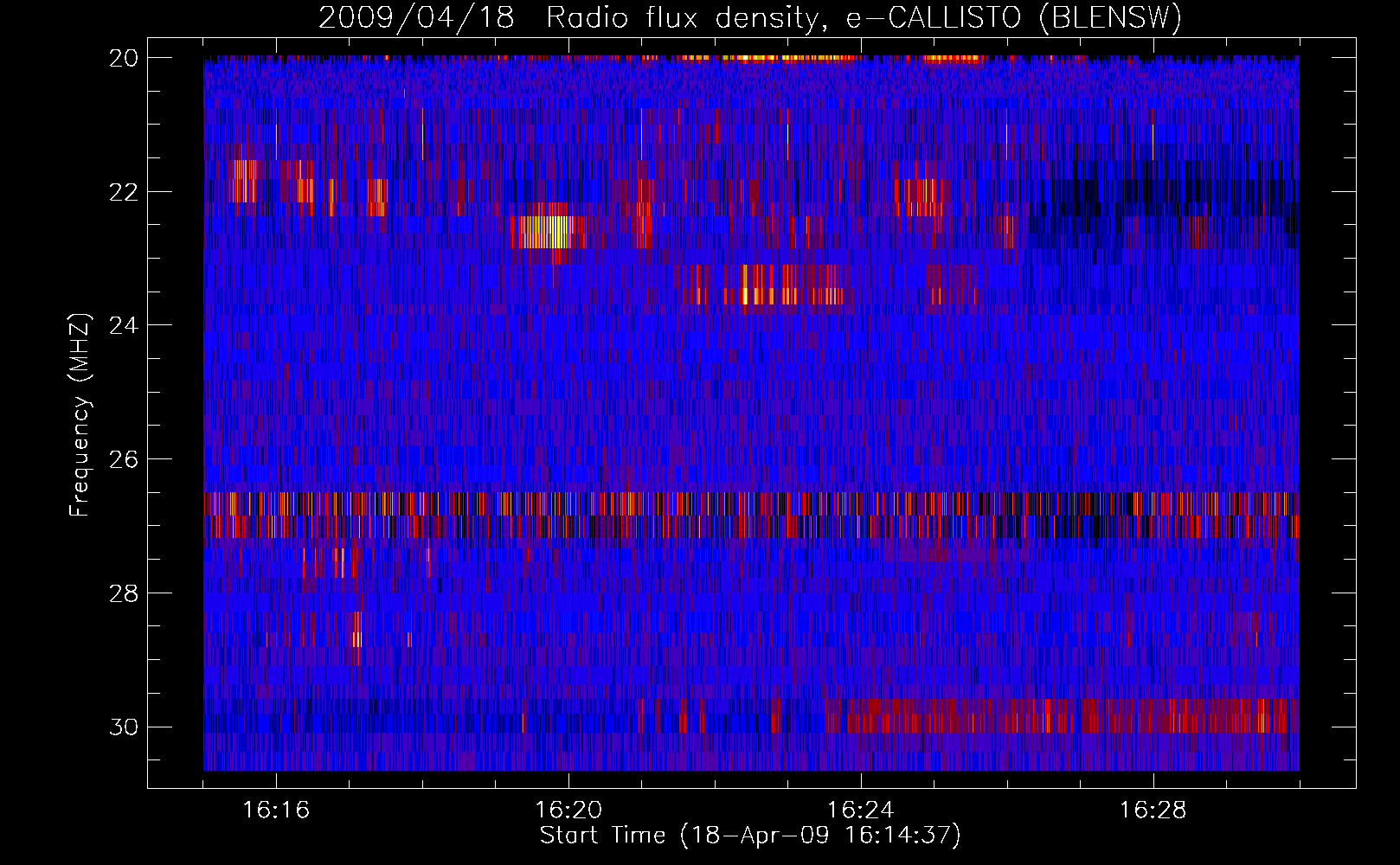Click the "24" frequency tick label
The width and height of the screenshot is (1400, 865).
(124, 325)
